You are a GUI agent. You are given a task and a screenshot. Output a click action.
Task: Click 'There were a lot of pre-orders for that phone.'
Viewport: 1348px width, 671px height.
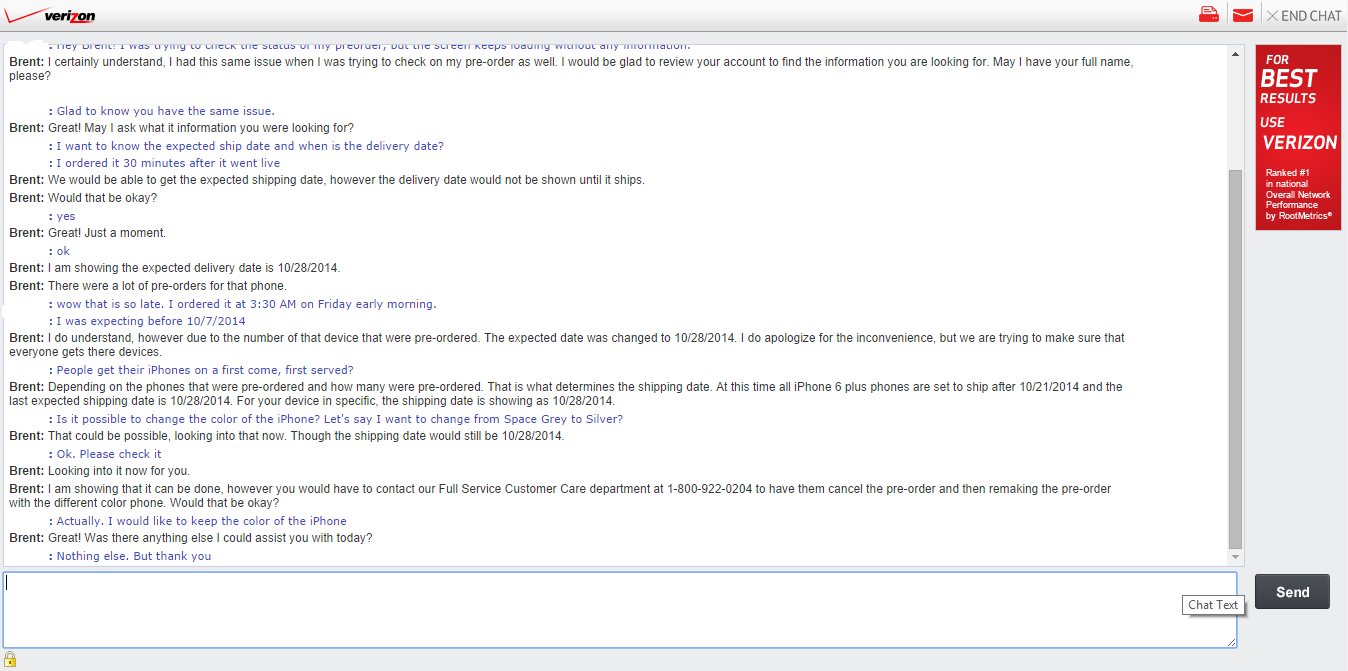[167, 286]
